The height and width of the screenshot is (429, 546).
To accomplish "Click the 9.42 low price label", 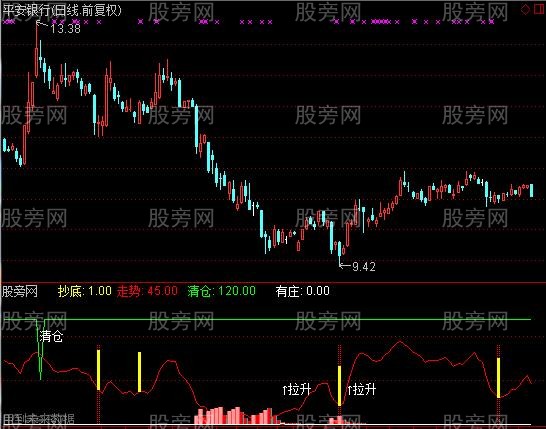I will coord(364,267).
